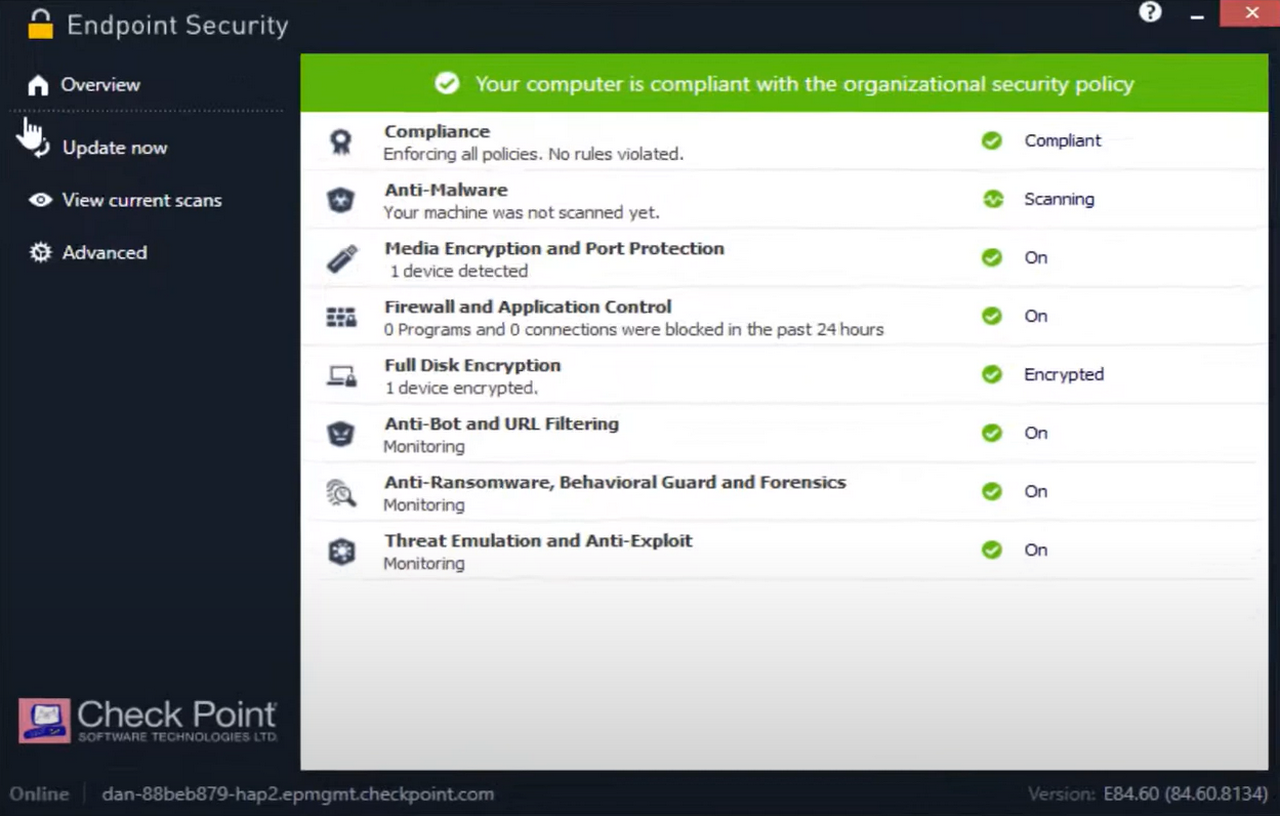Click the green compliance banner message
The width and height of the screenshot is (1280, 816).
803,84
